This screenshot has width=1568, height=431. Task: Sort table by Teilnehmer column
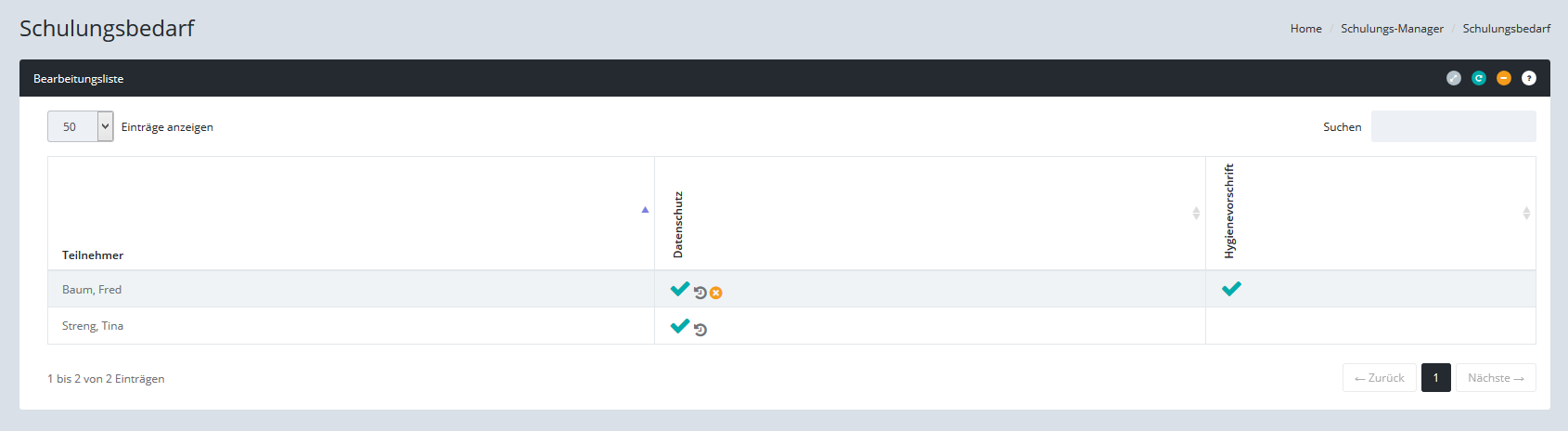(x=93, y=255)
